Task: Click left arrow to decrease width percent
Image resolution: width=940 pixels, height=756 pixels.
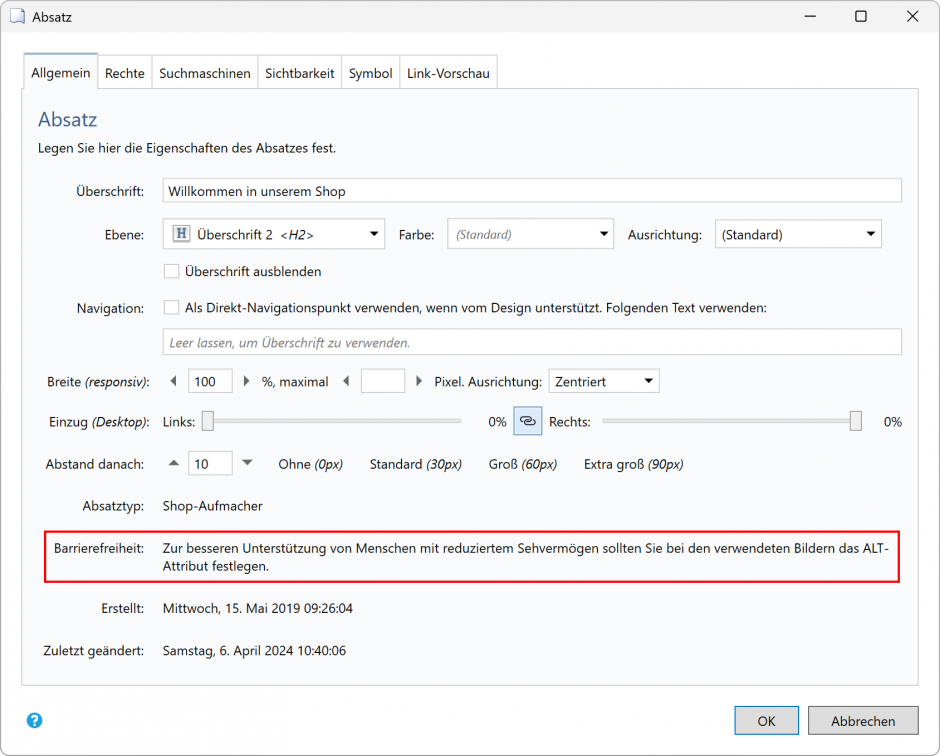Action: pyautogui.click(x=174, y=381)
